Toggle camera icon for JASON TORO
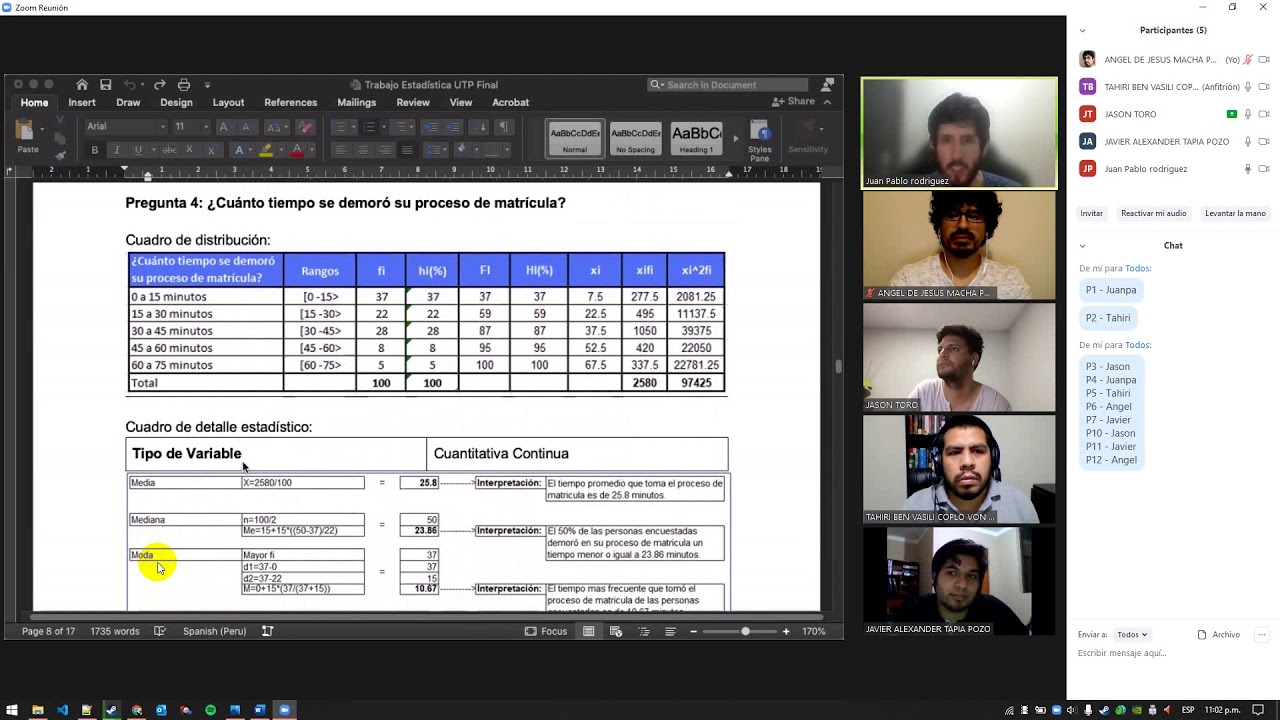Viewport: 1280px width, 720px height. [1264, 114]
